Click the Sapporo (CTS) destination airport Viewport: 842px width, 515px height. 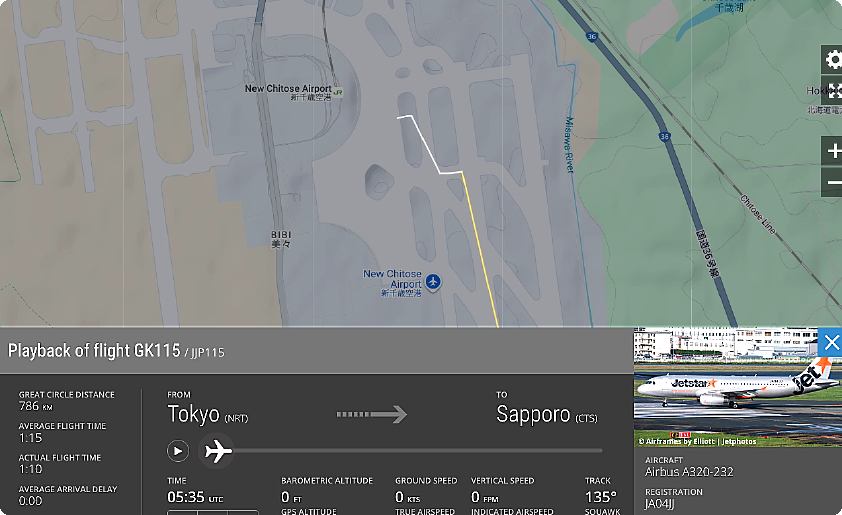(x=547, y=415)
